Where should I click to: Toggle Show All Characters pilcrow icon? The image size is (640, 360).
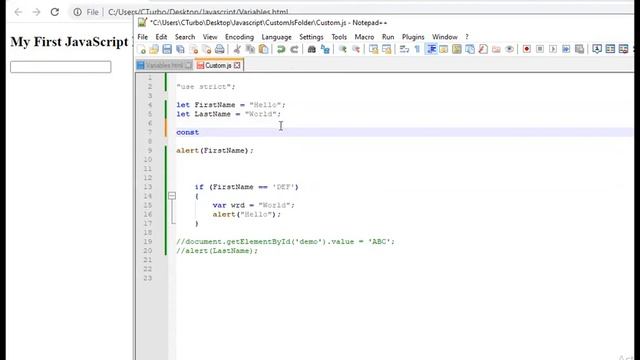pos(417,49)
